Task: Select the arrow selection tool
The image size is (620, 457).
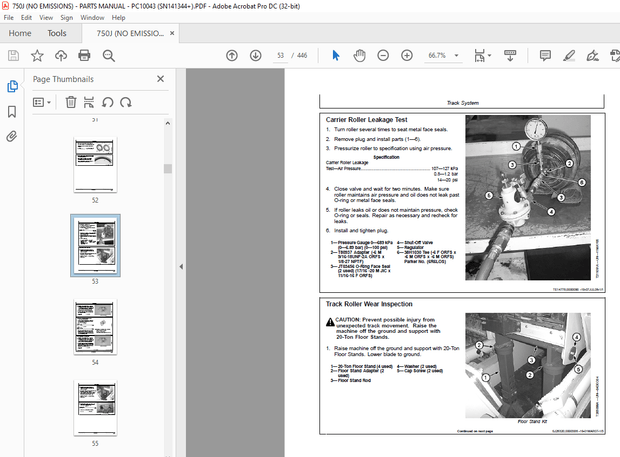Action: click(336, 56)
